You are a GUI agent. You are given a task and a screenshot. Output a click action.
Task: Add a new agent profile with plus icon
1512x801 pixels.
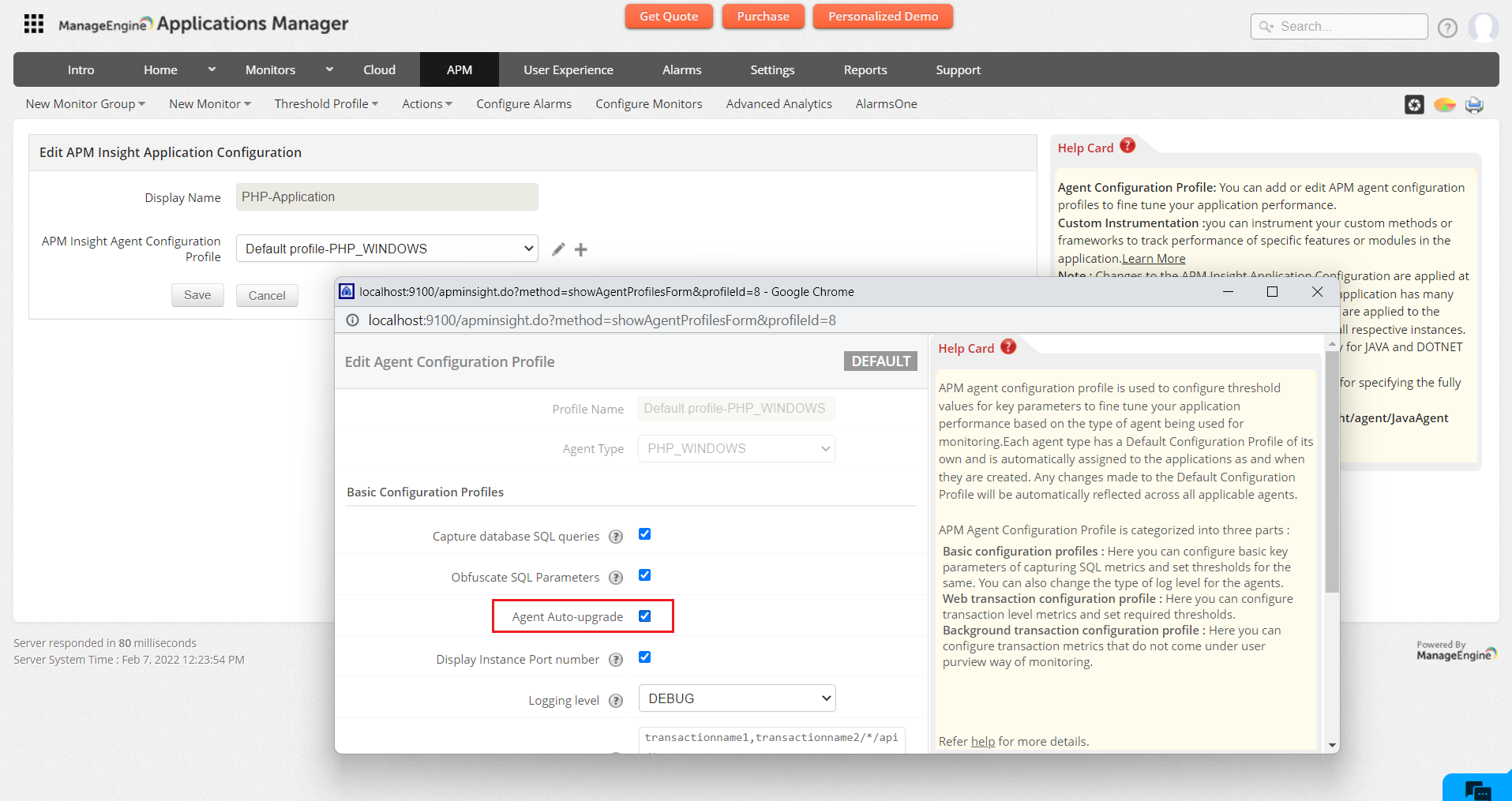[x=581, y=249]
